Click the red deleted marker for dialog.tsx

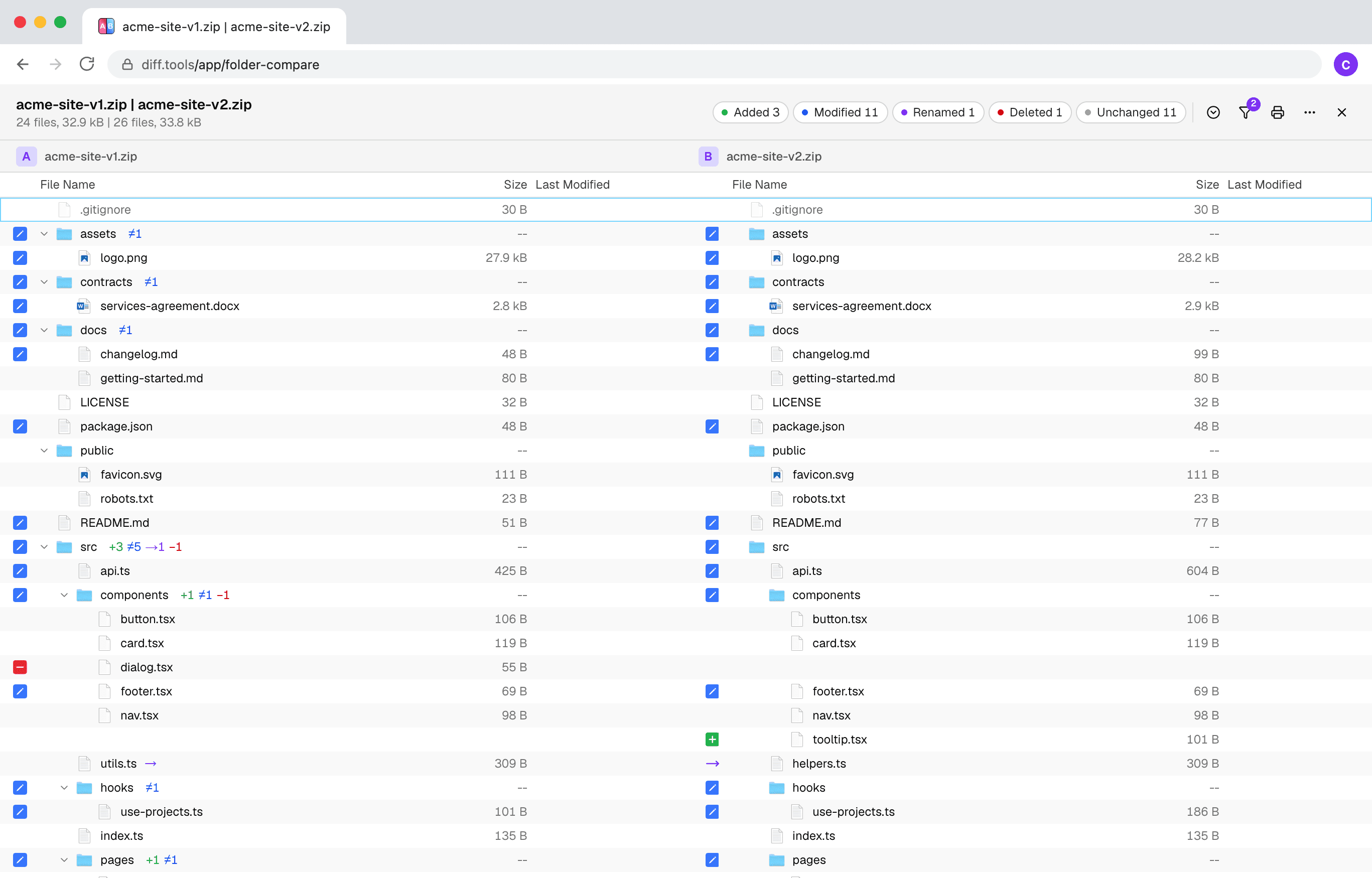[x=20, y=667]
